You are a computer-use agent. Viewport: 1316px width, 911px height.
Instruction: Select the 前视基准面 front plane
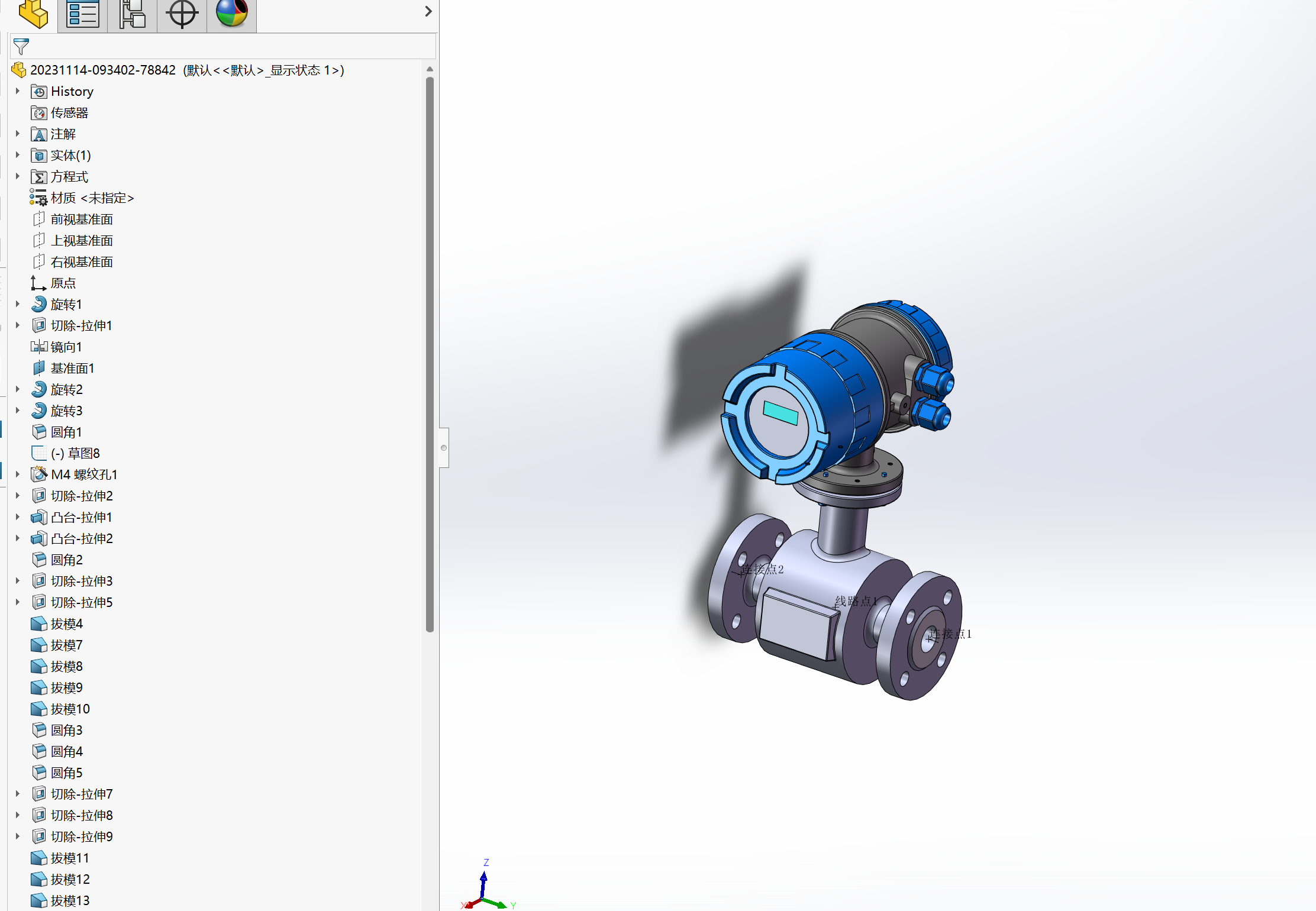tap(82, 219)
